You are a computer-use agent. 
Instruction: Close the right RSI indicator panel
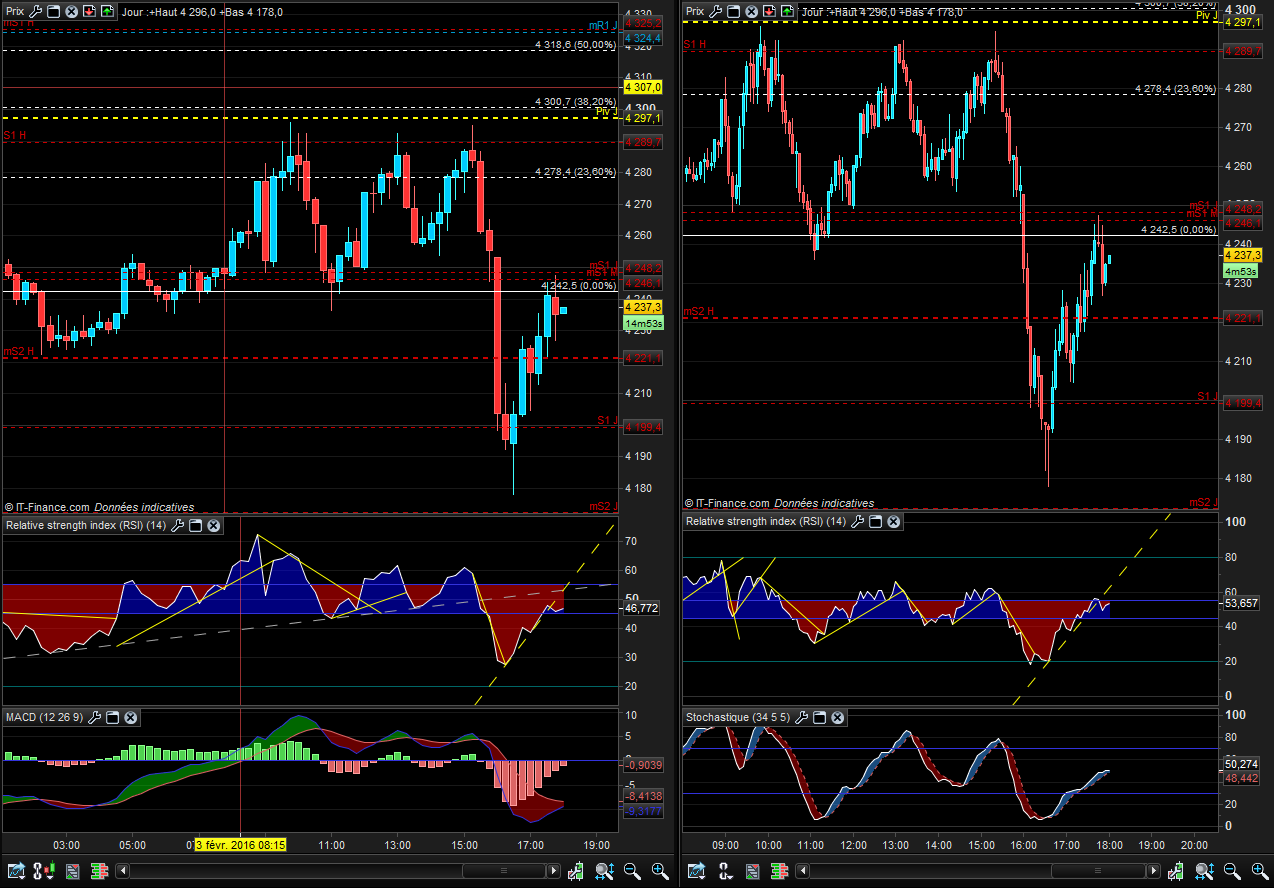tap(894, 521)
